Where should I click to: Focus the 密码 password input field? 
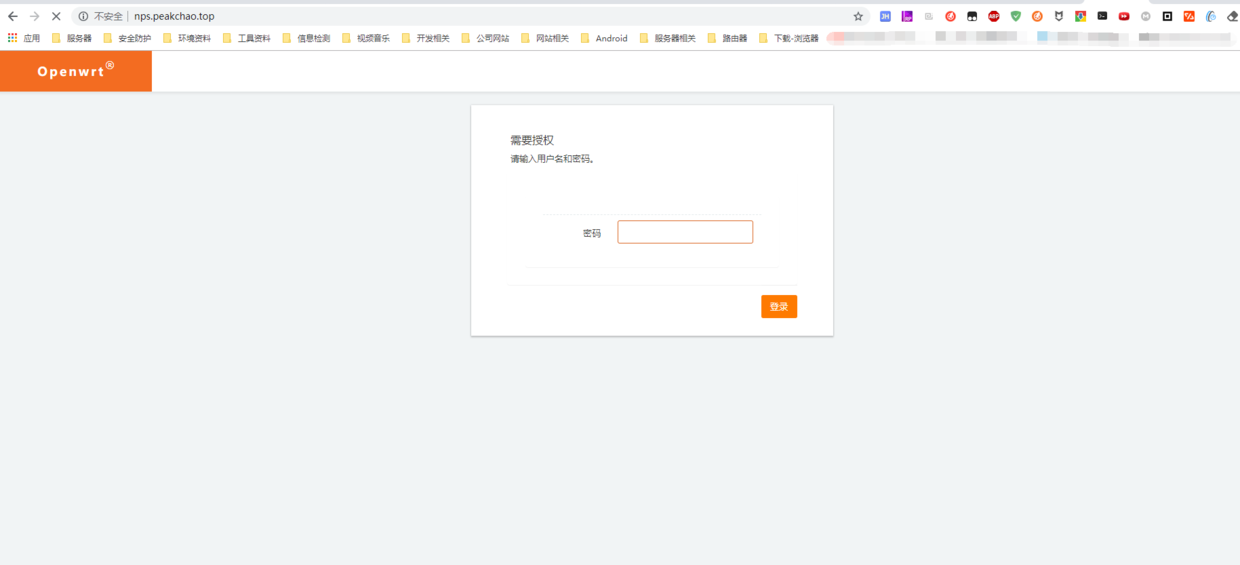[x=685, y=232]
